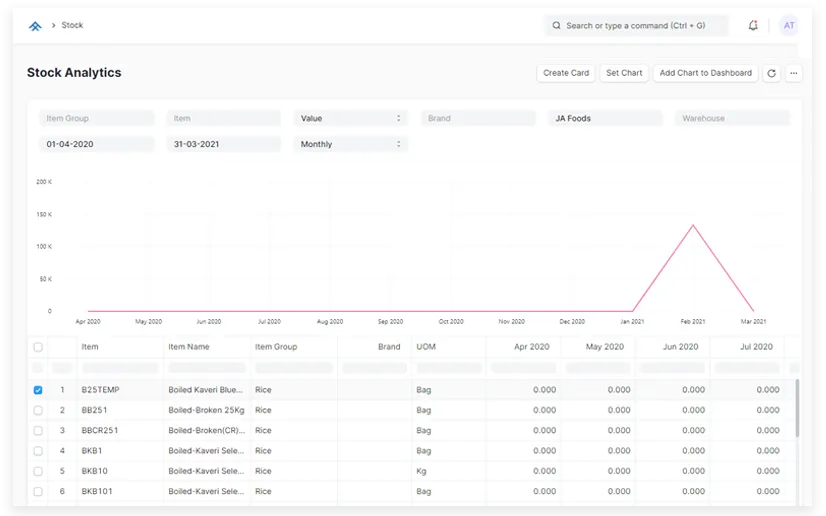This screenshot has height=516, width=826.
Task: Open the Value type dropdown
Action: [351, 118]
